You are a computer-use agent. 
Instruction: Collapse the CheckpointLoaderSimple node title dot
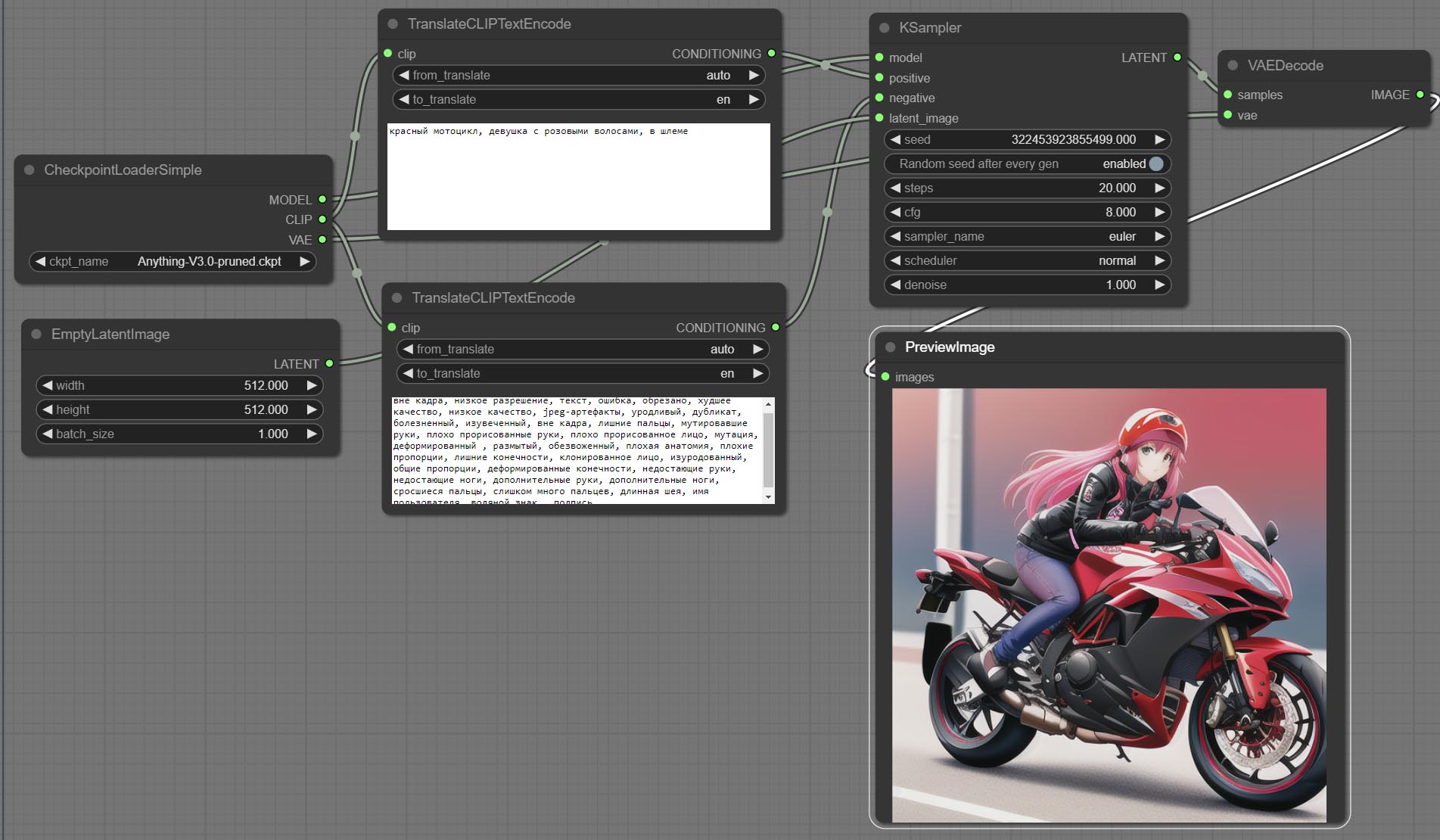(30, 170)
